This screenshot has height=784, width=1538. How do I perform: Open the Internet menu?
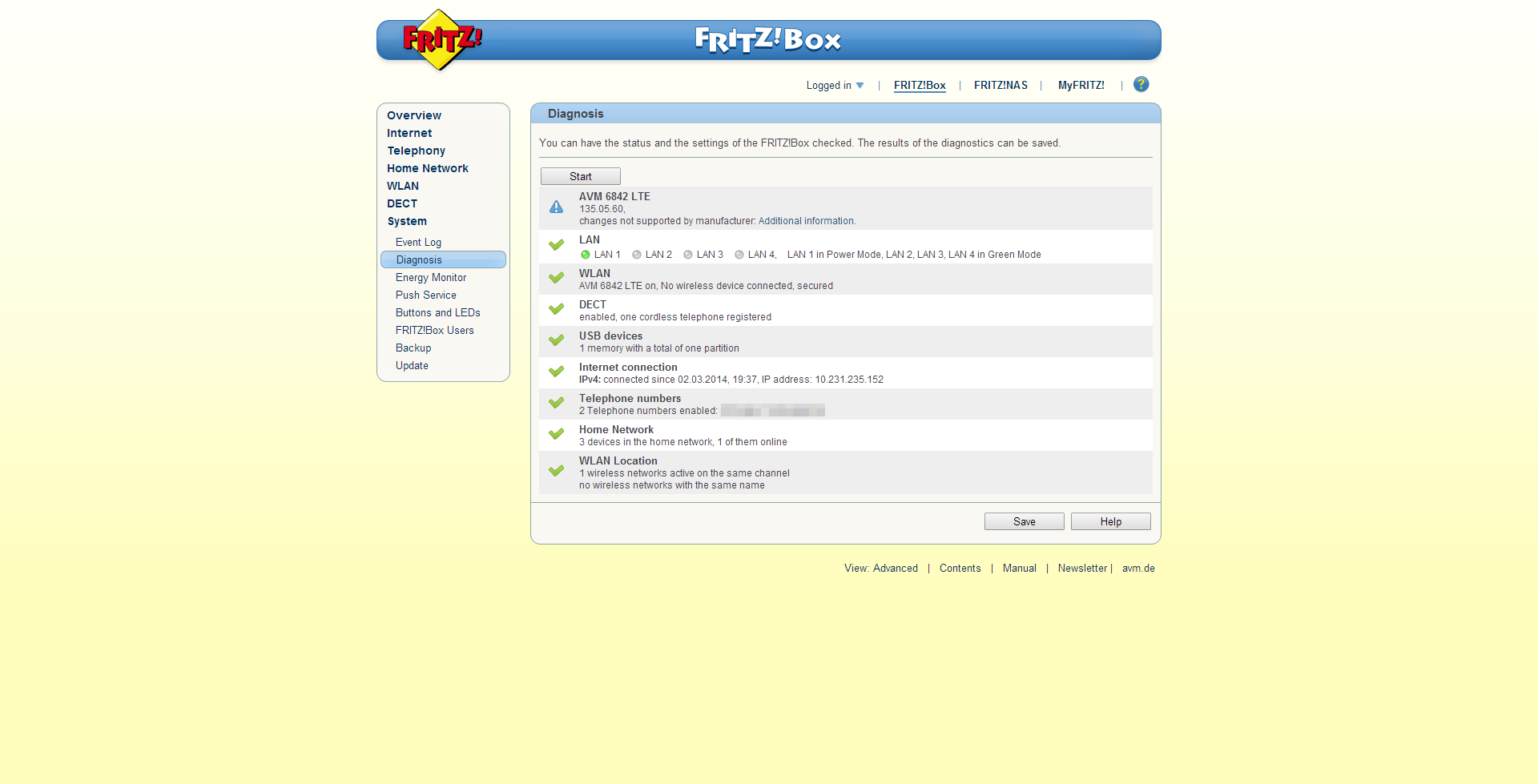(x=409, y=133)
